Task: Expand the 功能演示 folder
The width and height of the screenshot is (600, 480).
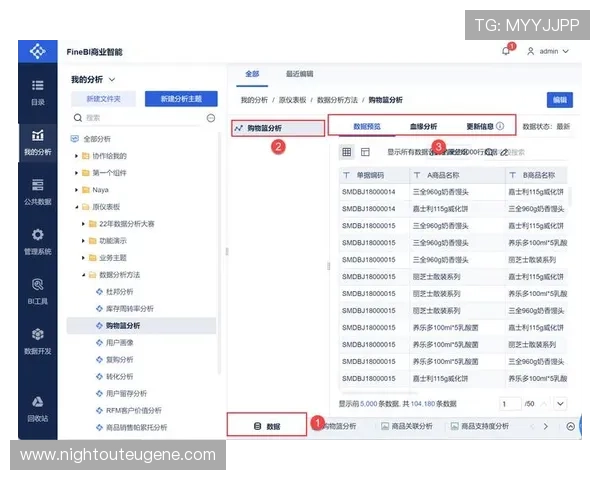Action: click(x=83, y=241)
